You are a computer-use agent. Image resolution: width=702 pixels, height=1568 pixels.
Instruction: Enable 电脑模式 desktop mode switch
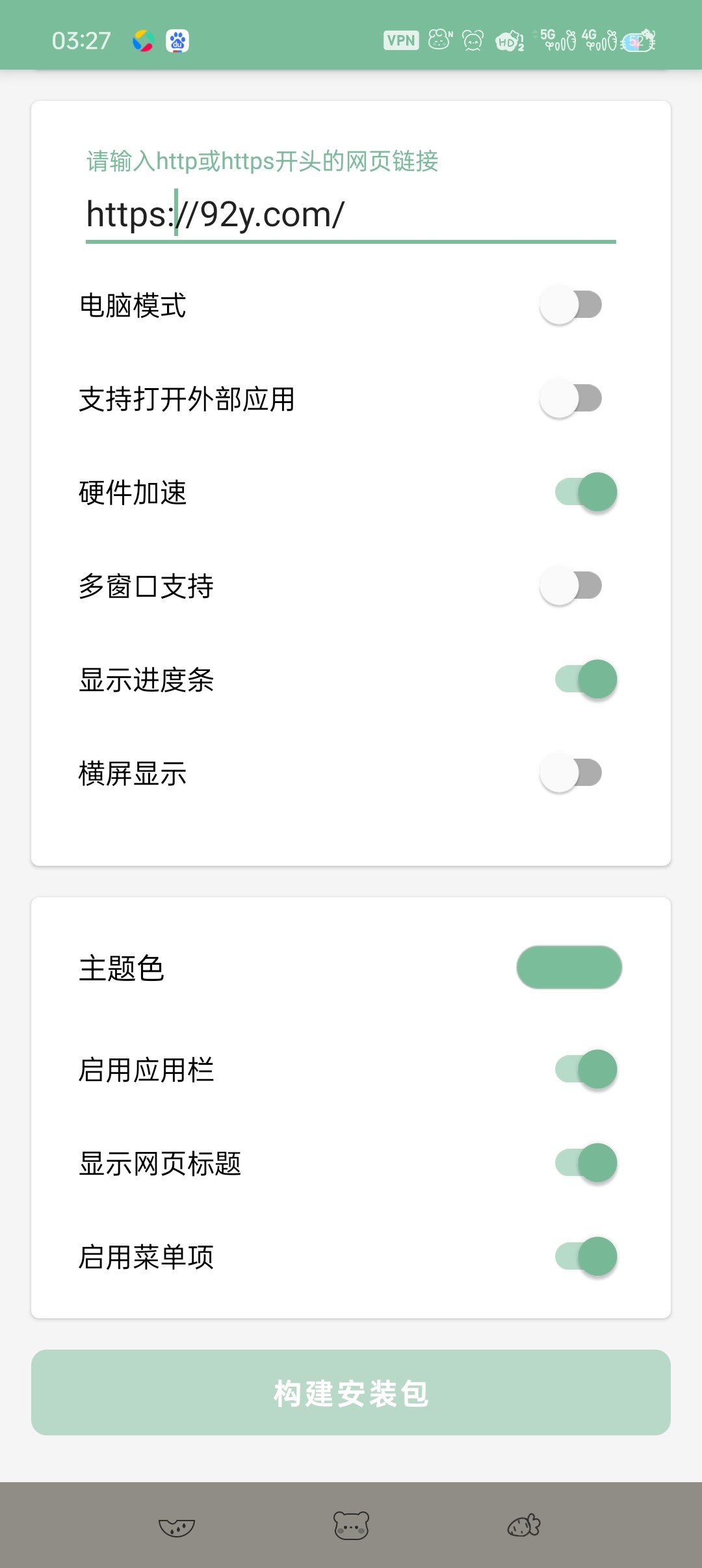click(x=571, y=305)
